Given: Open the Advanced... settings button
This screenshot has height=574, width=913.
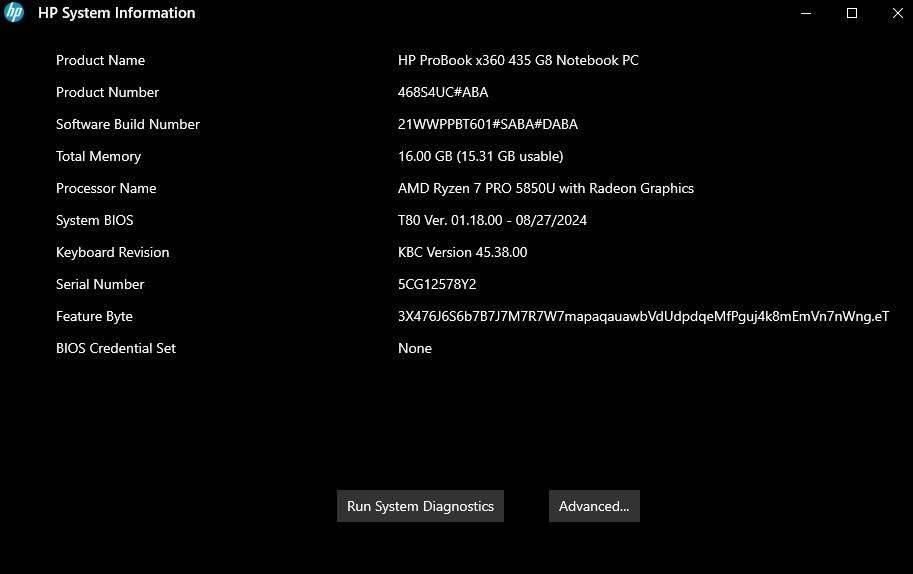Looking at the screenshot, I should click(x=594, y=506).
